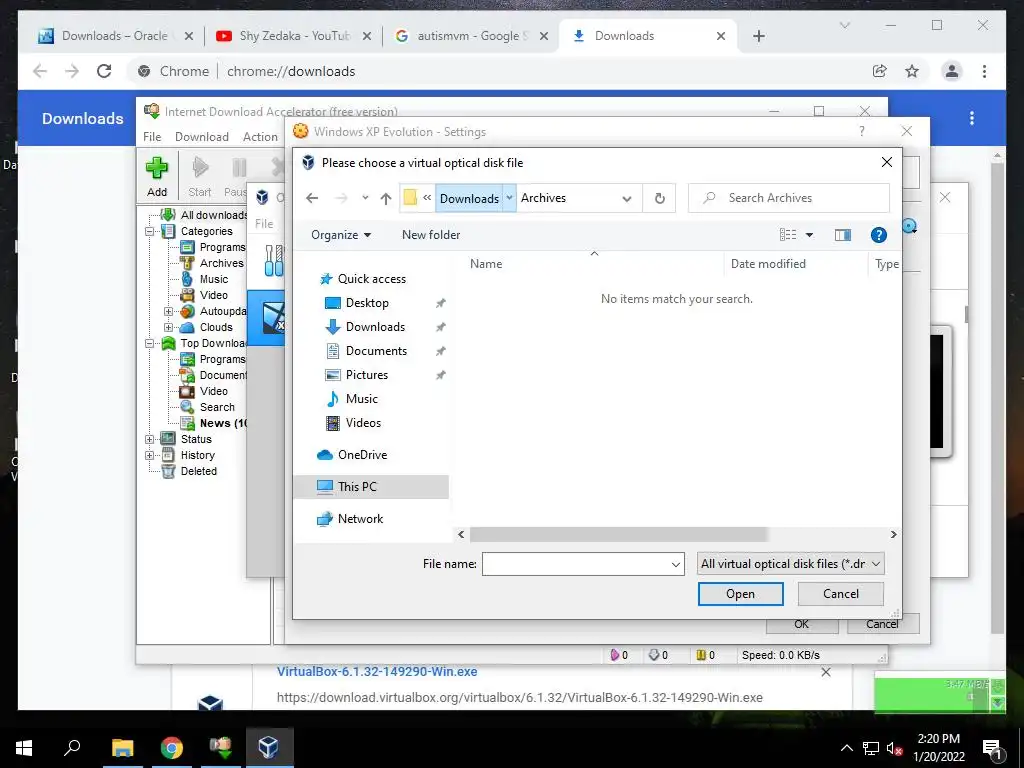The height and width of the screenshot is (768, 1024).
Task: Go up one folder level in dialog
Action: [x=386, y=198]
